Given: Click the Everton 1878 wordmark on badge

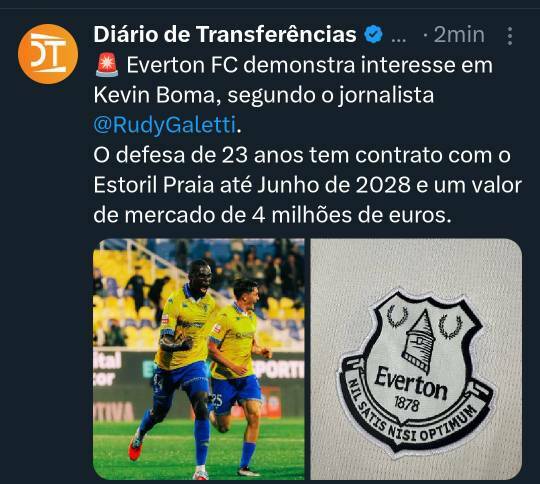Looking at the screenshot, I should [x=411, y=388].
